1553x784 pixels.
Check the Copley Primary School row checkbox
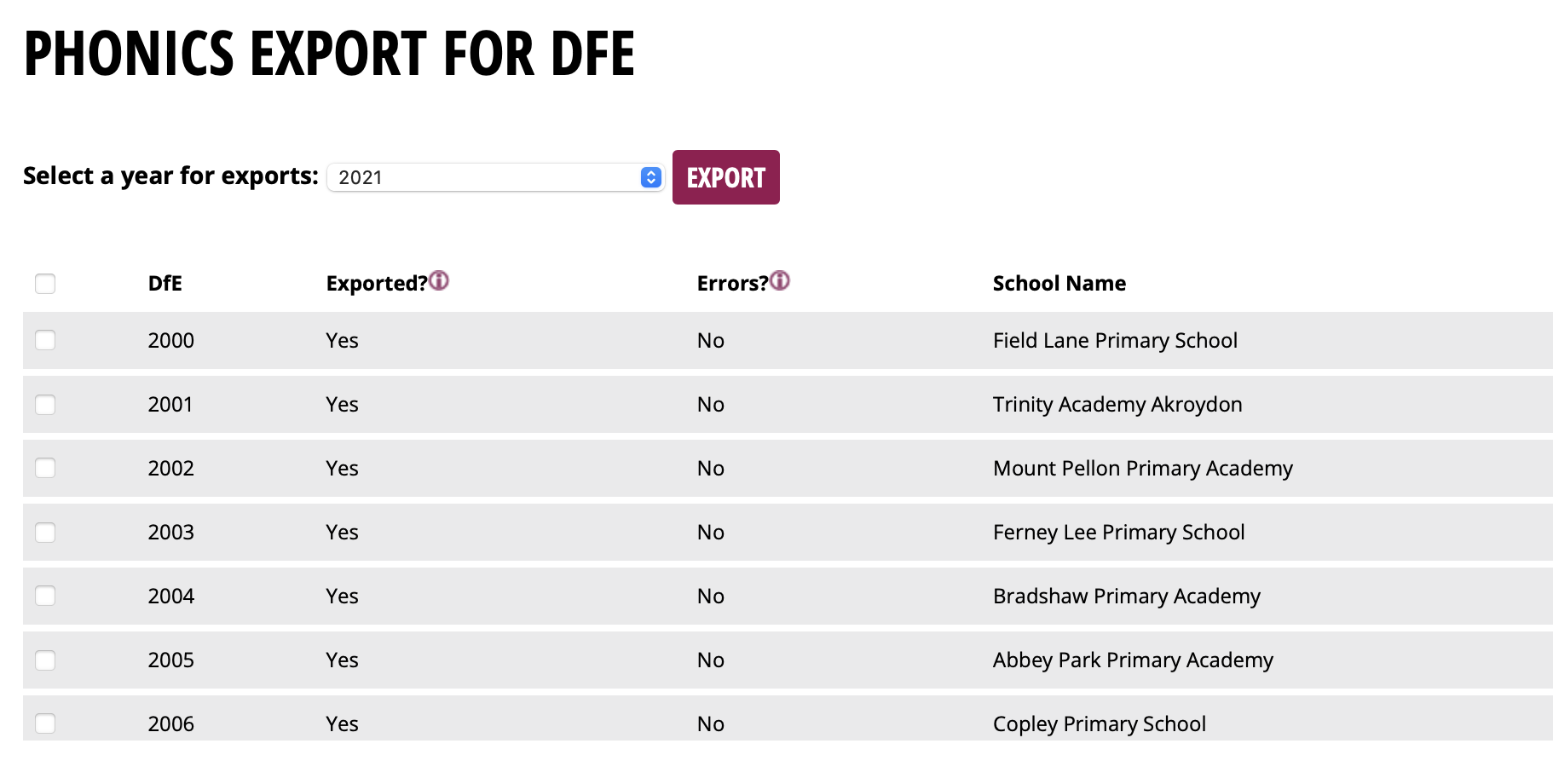tap(45, 723)
